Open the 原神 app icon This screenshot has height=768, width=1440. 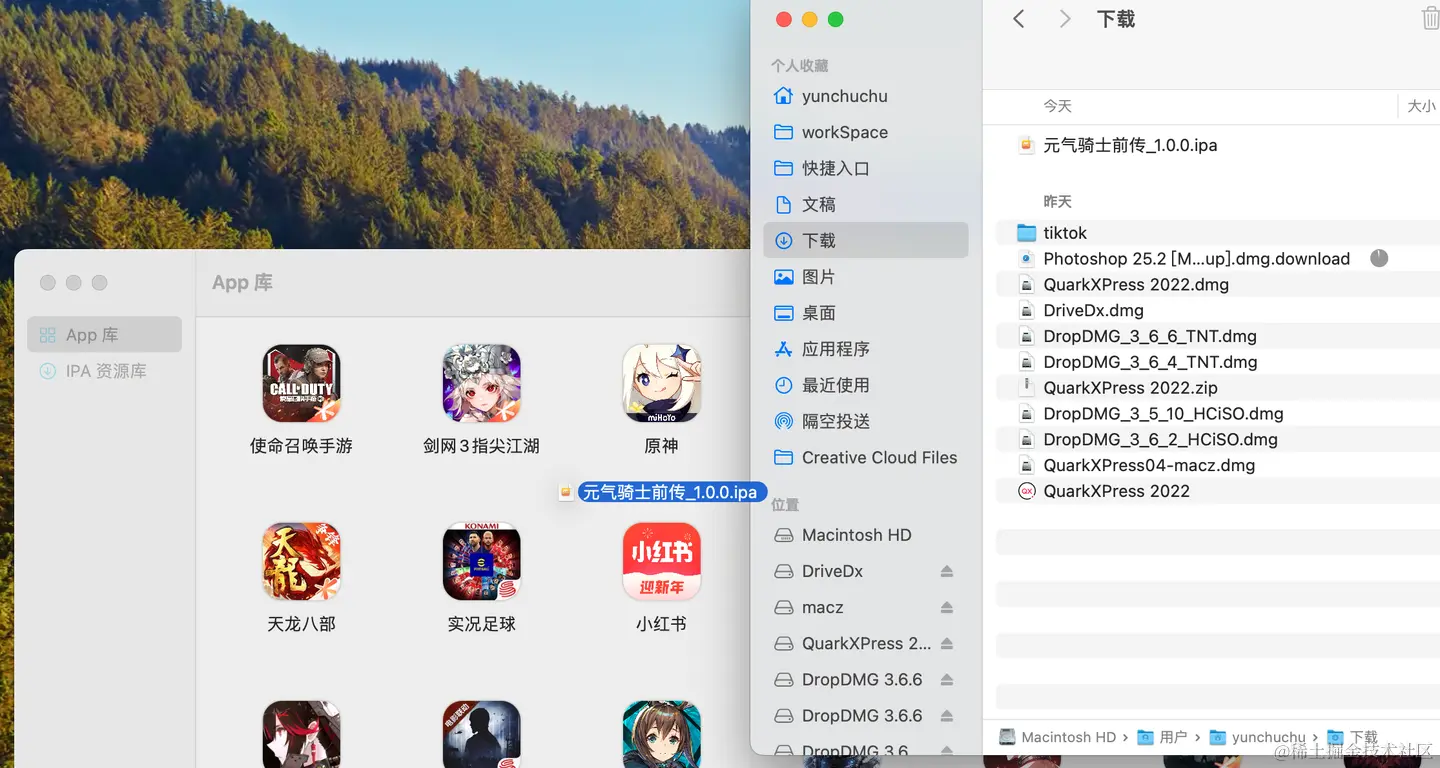[661, 384]
